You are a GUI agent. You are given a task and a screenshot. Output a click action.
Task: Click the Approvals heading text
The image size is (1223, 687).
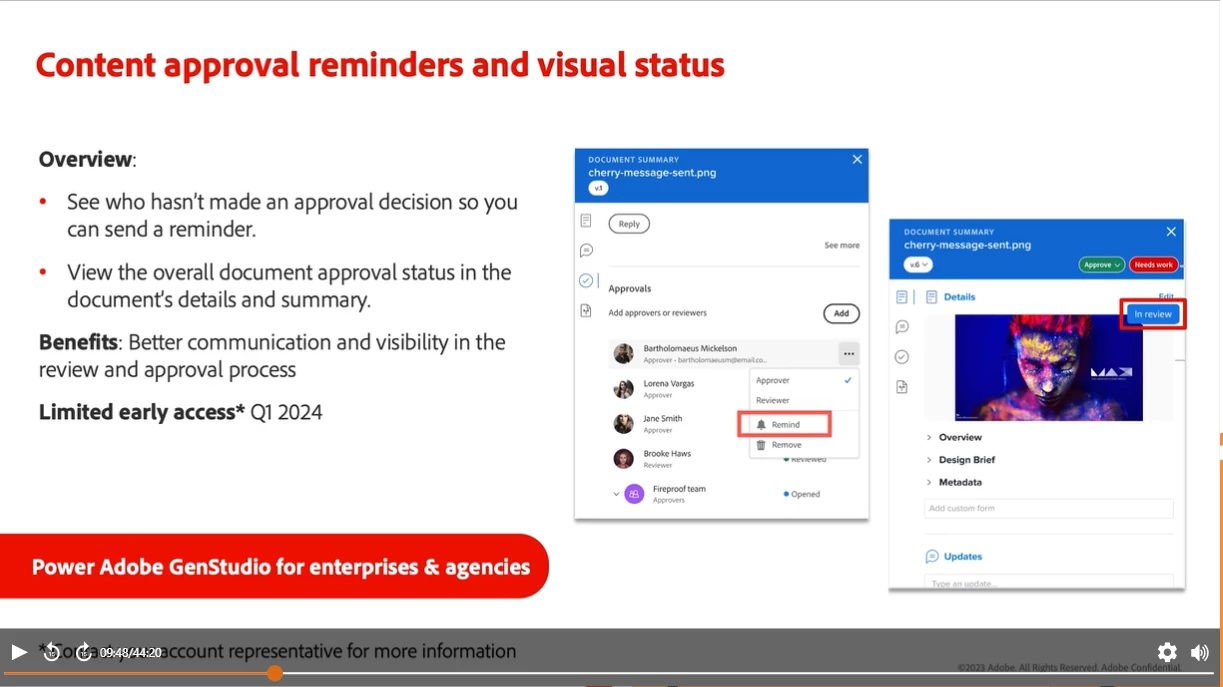pyautogui.click(x=630, y=288)
